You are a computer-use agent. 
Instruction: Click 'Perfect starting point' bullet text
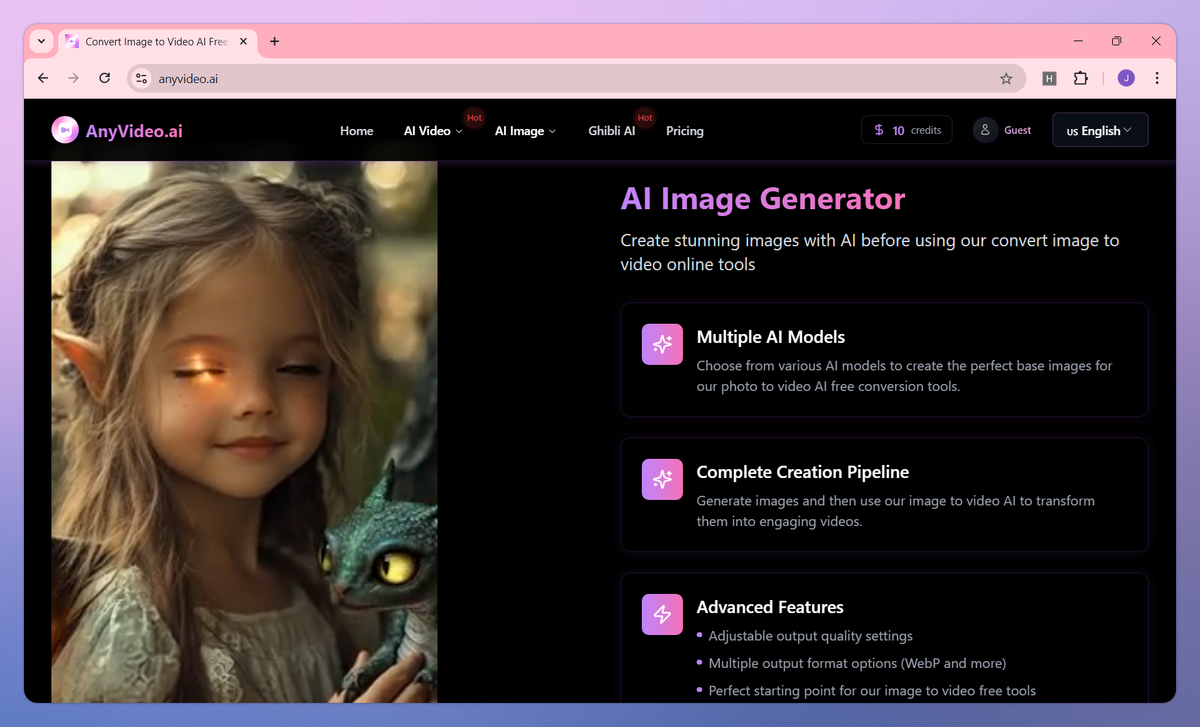point(872,690)
